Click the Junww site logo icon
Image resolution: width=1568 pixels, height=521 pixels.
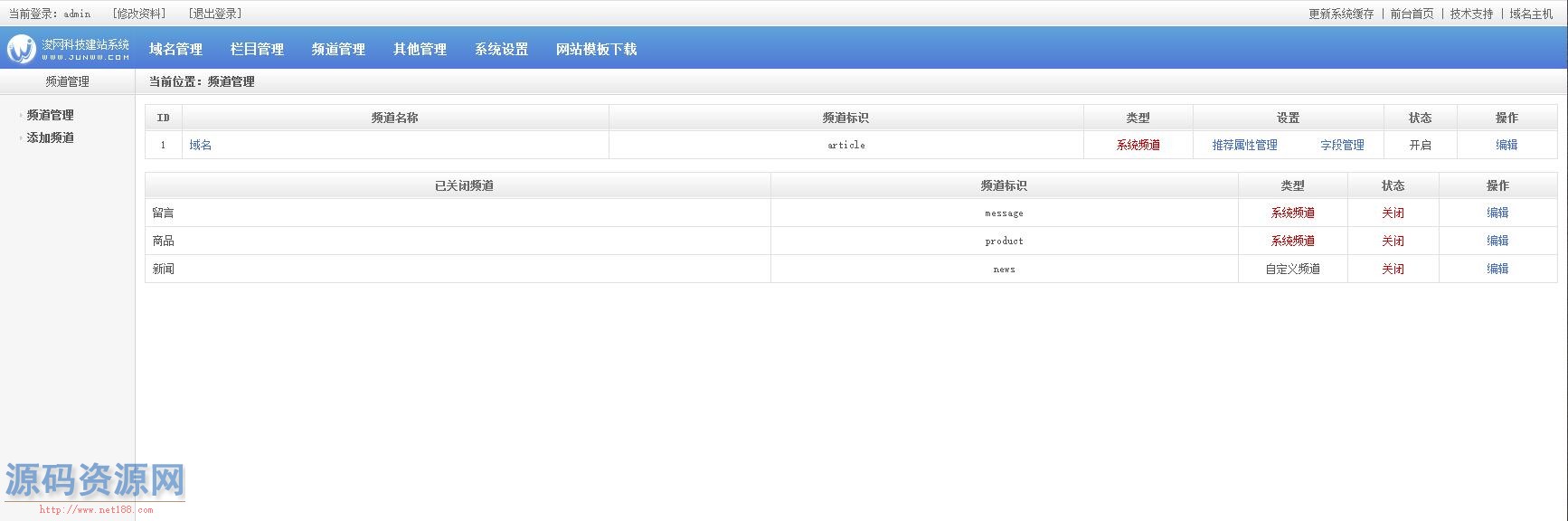tap(22, 49)
